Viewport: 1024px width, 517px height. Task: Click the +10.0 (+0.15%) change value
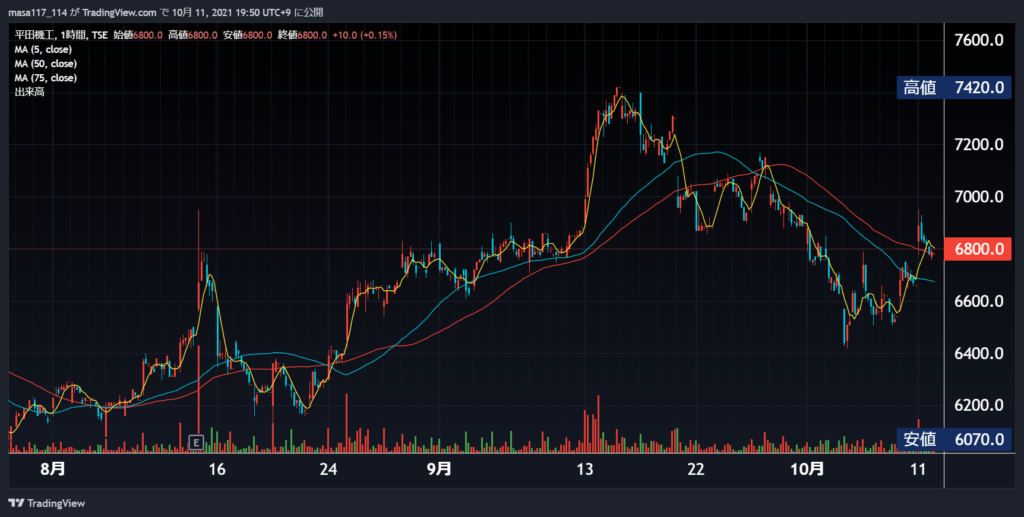pos(364,35)
